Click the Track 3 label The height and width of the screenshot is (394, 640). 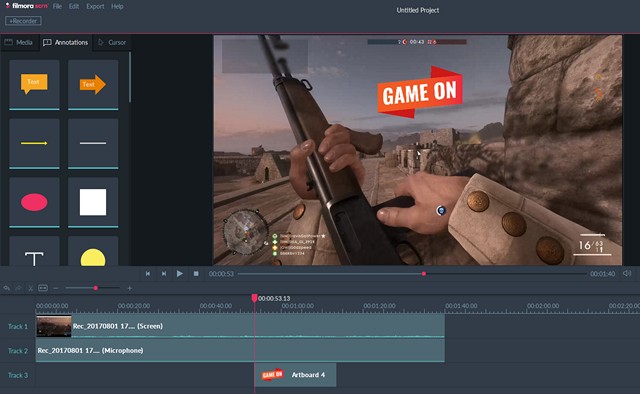click(x=18, y=375)
